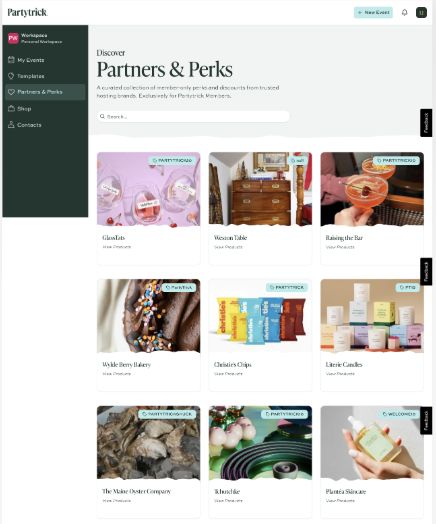The height and width of the screenshot is (524, 436).
Task: Open The Maine Oyster Company card
Action: (149, 462)
